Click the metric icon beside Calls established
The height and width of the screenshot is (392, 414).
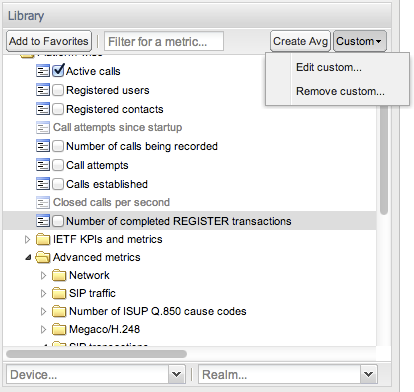pos(43,184)
